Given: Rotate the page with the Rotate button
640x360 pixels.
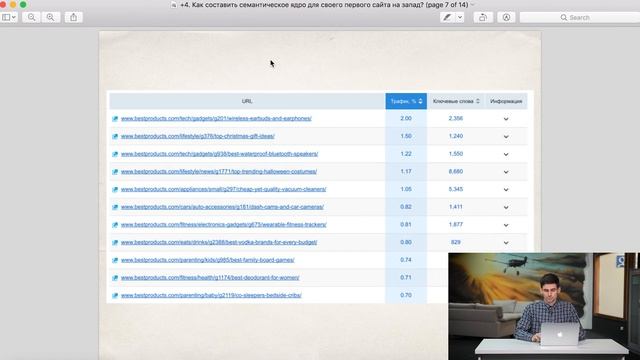Looking at the screenshot, I should (483, 17).
